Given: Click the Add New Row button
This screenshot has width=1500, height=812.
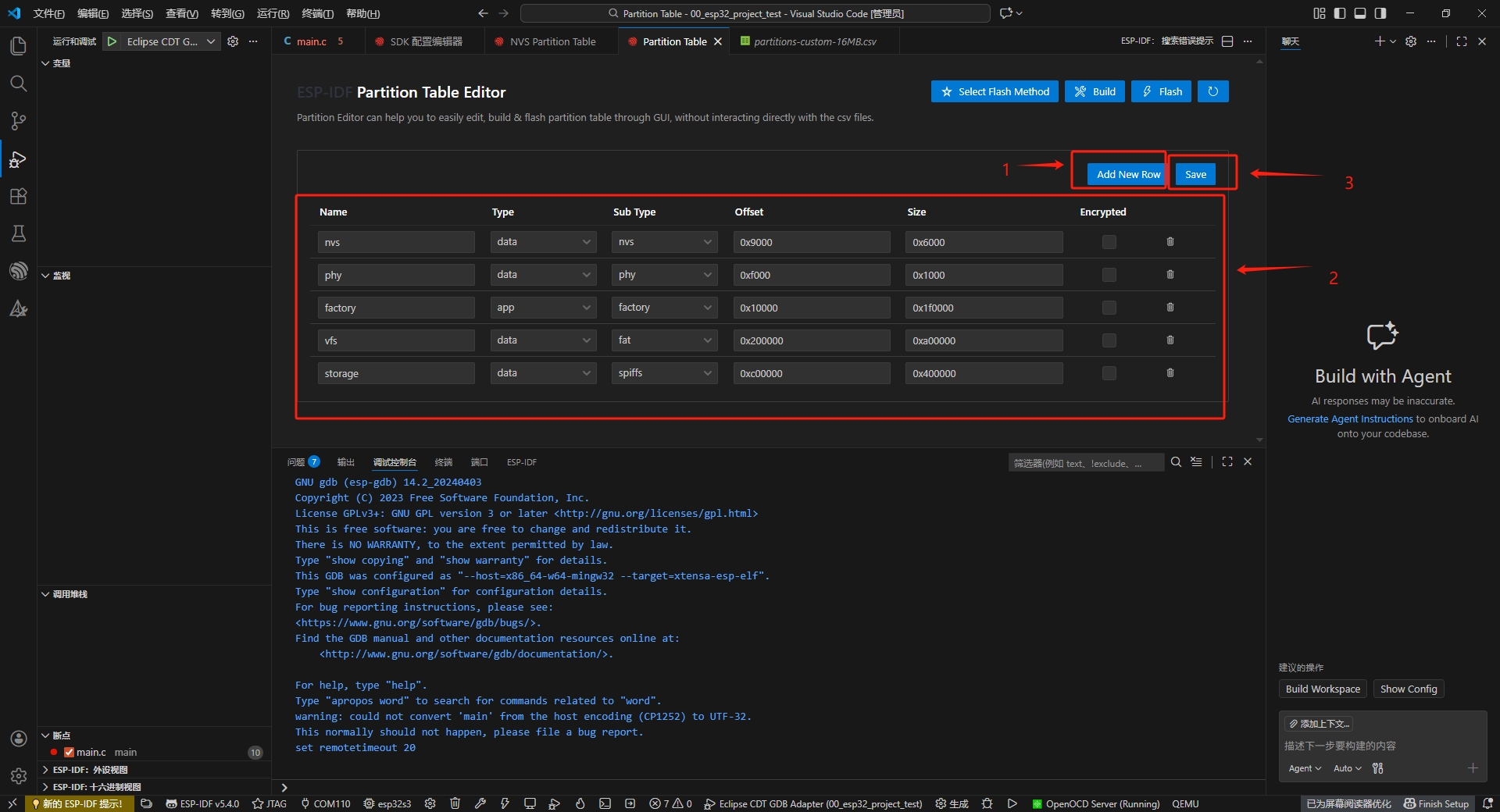Looking at the screenshot, I should pos(1128,174).
